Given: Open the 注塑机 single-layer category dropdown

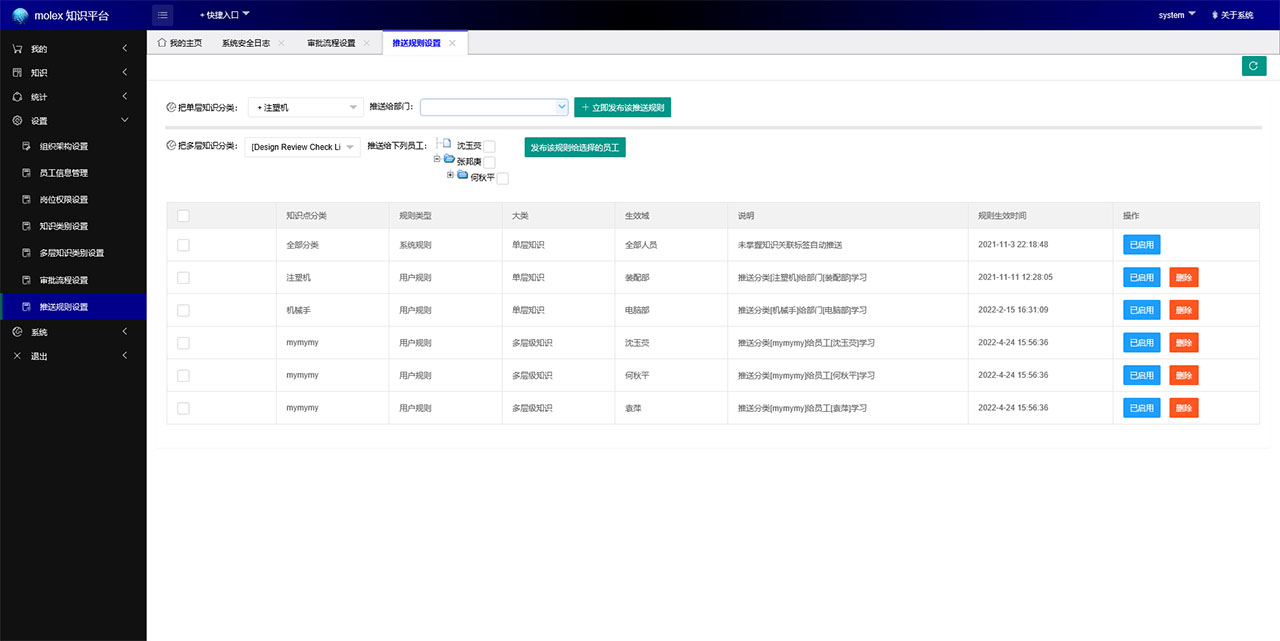Looking at the screenshot, I should (306, 107).
